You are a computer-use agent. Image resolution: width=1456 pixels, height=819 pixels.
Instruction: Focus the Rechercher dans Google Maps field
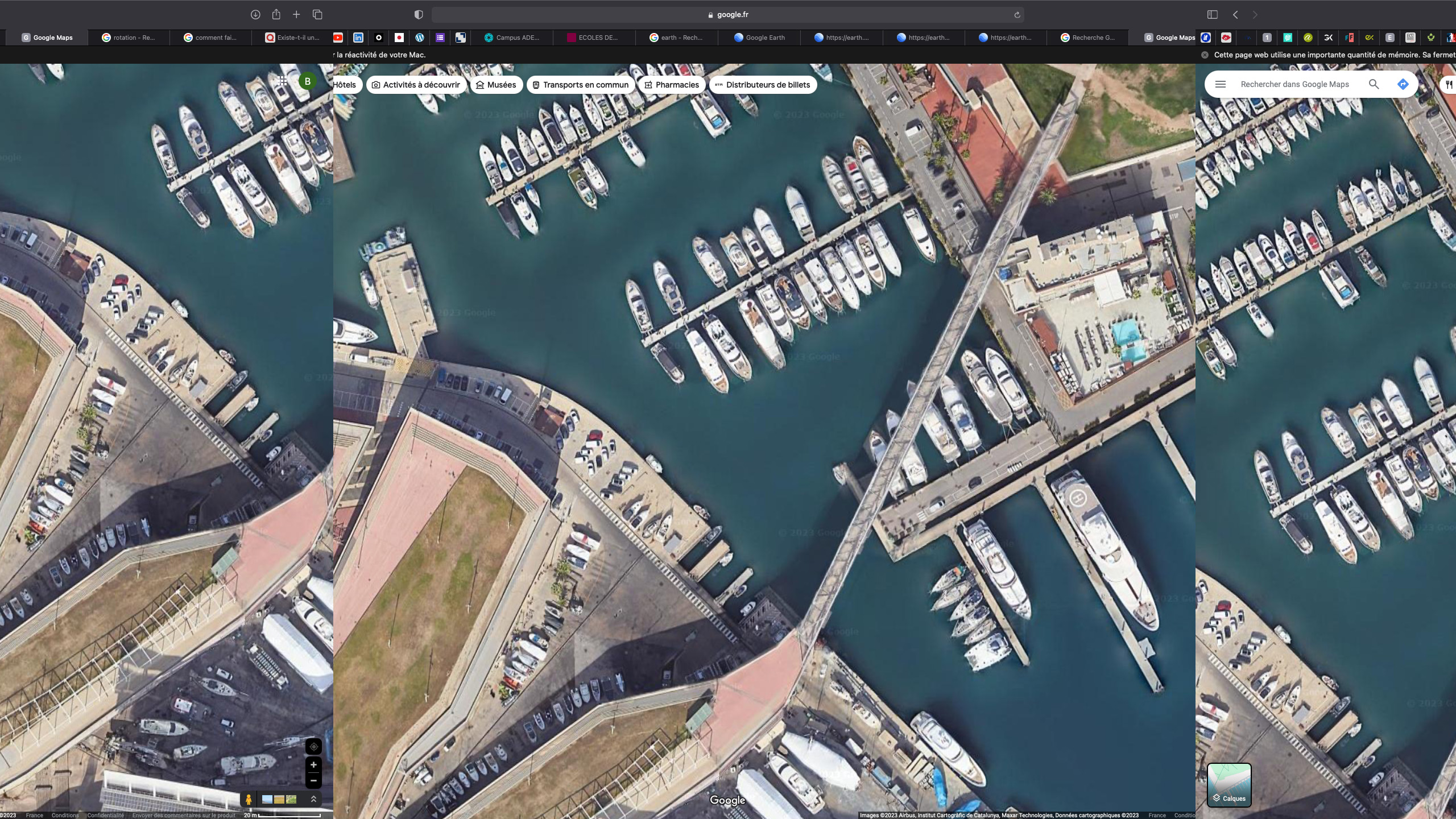coord(1294,84)
